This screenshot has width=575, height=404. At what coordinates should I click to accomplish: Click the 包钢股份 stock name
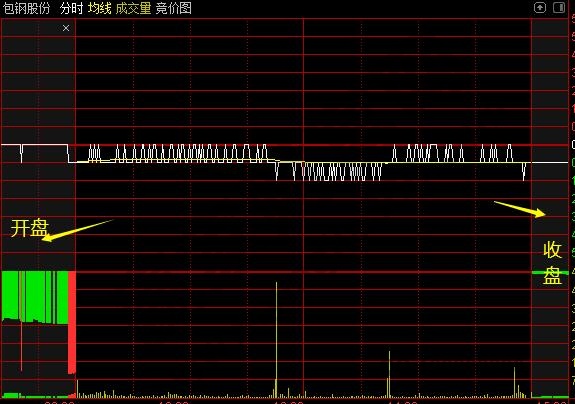click(26, 8)
